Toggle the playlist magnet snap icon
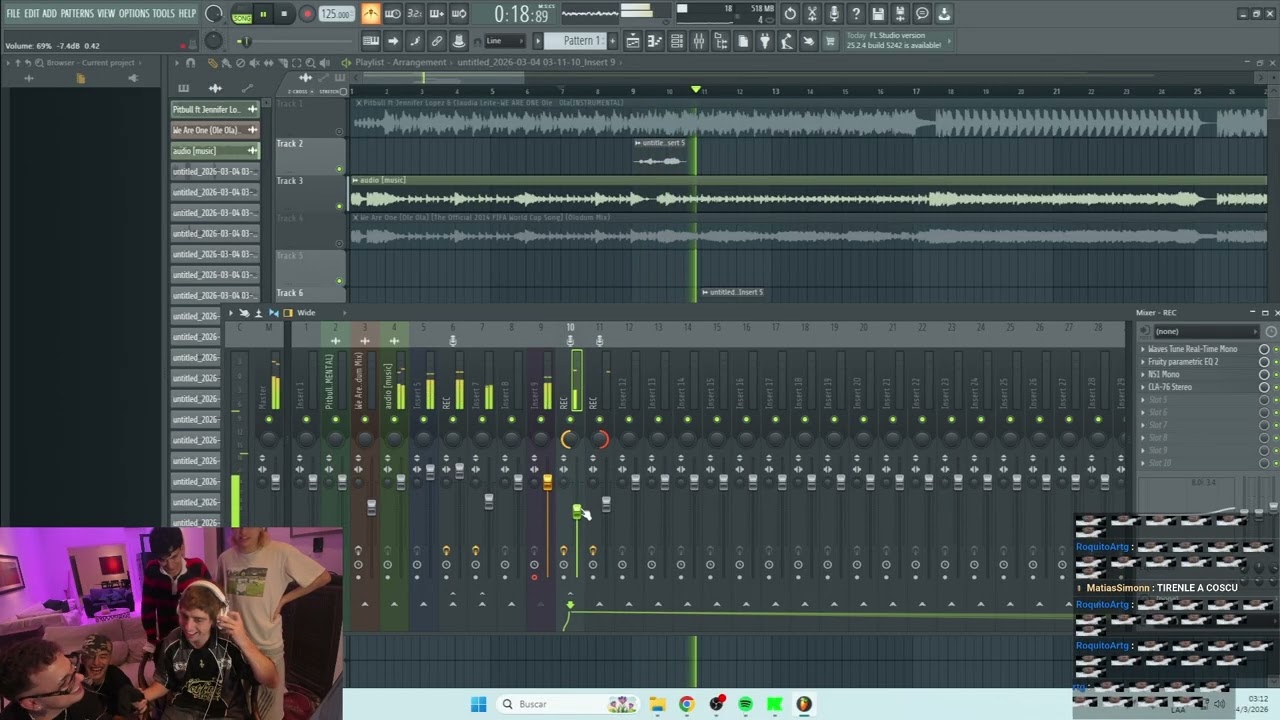The height and width of the screenshot is (720, 1280). click(191, 63)
